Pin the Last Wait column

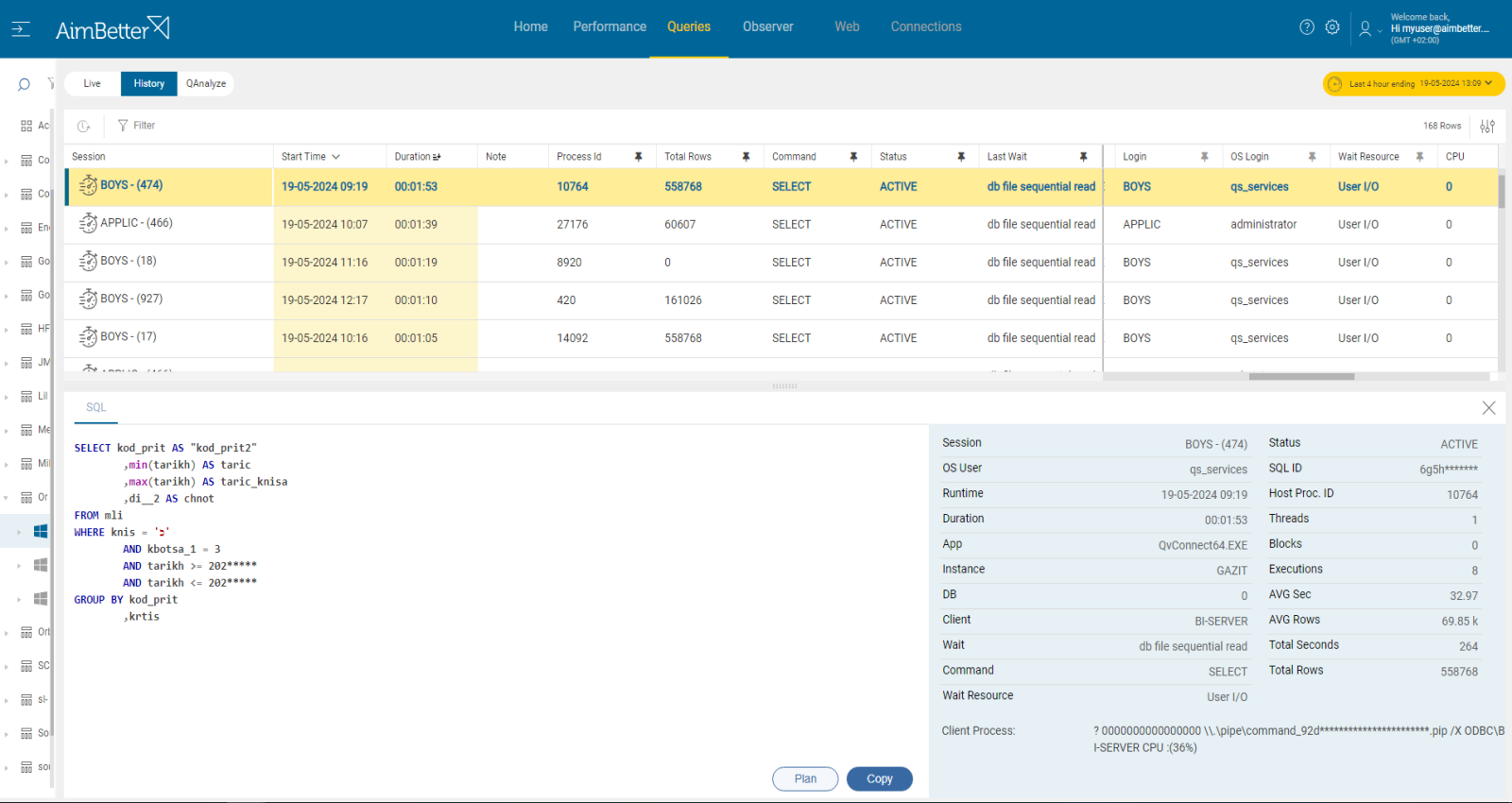pos(1084,157)
